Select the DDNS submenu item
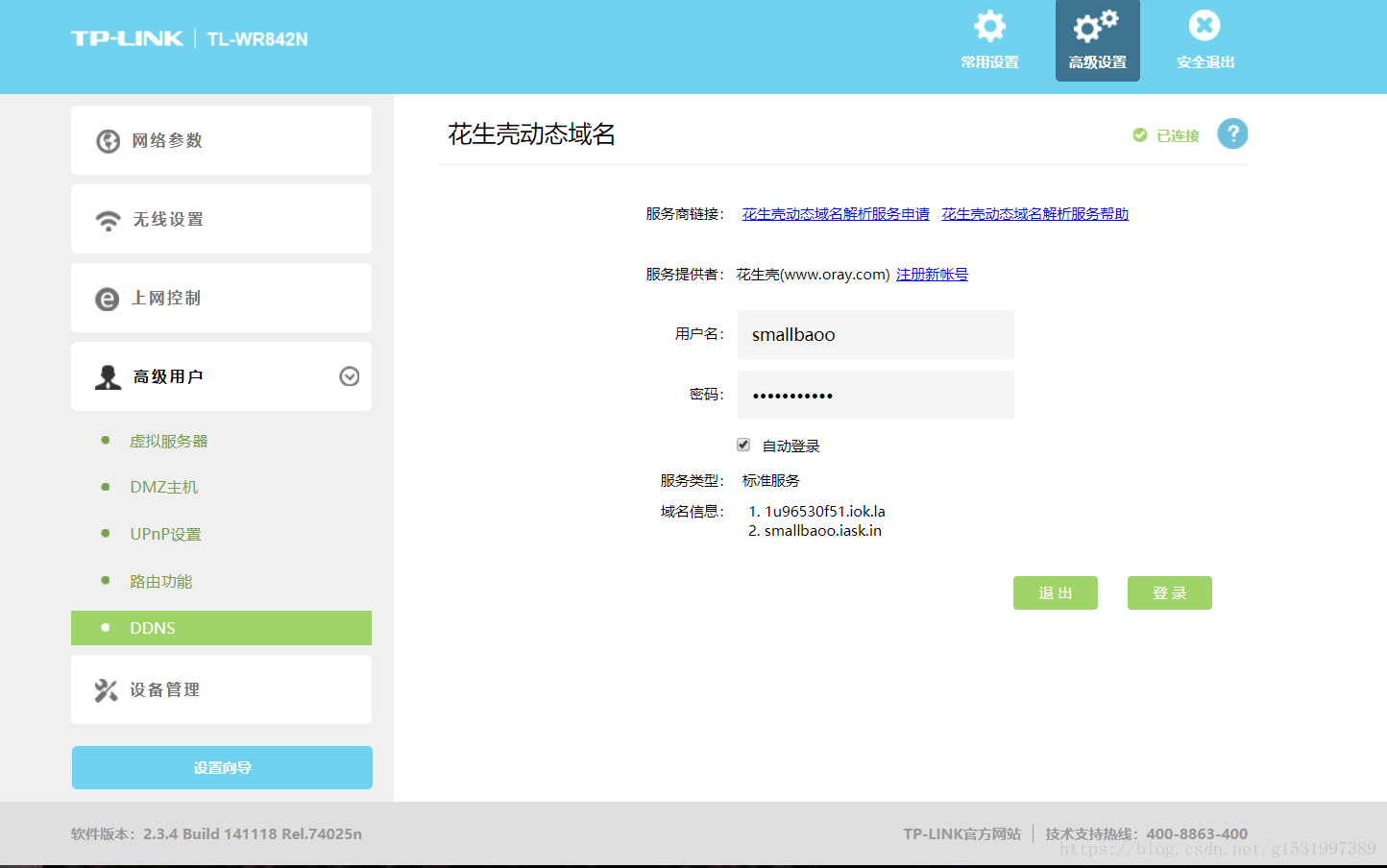This screenshot has width=1387, height=868. point(221,628)
